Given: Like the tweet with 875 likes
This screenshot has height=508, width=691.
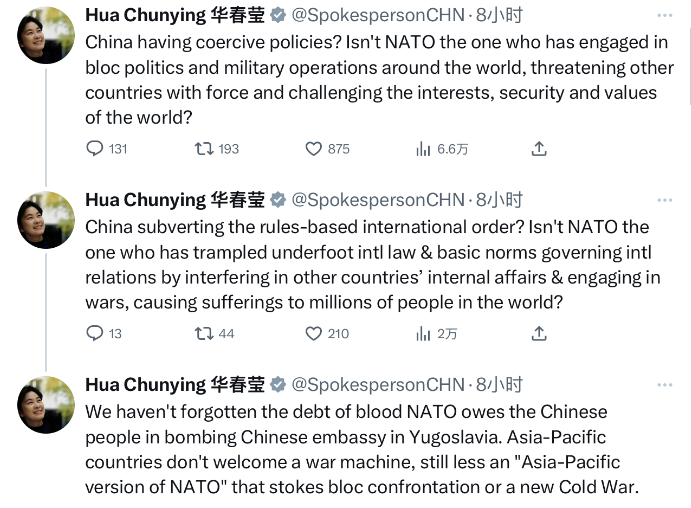Looking at the screenshot, I should tap(314, 148).
